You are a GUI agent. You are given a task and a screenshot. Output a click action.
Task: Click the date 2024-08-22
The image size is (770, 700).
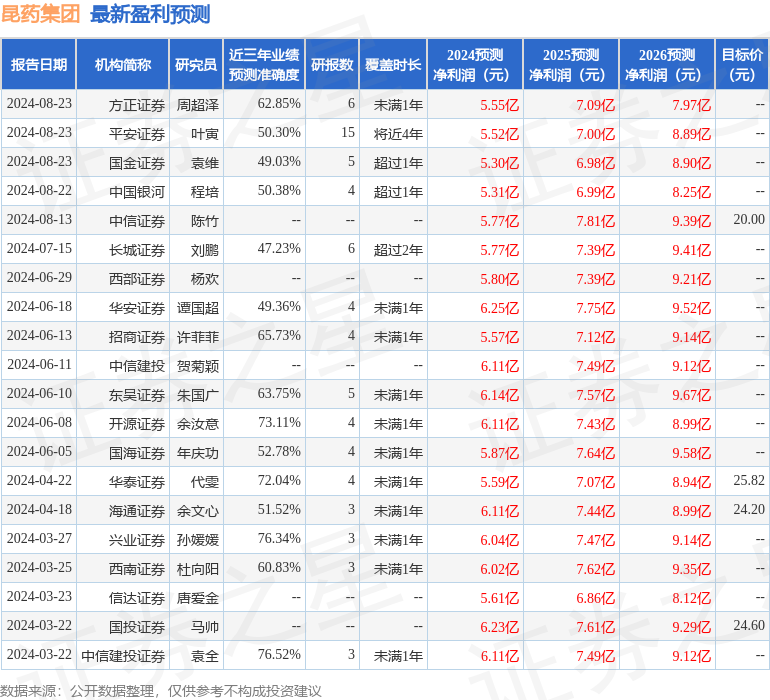(39, 191)
